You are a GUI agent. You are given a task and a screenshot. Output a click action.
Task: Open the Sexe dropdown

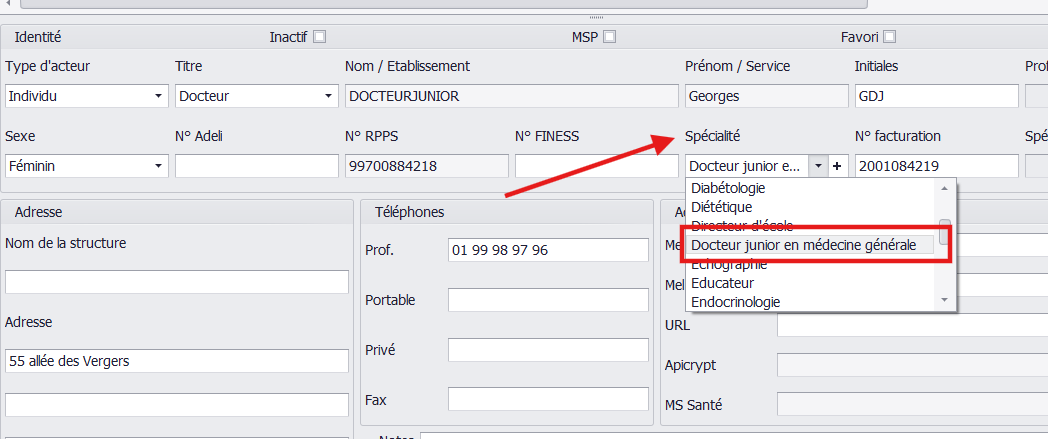pyautogui.click(x=86, y=166)
